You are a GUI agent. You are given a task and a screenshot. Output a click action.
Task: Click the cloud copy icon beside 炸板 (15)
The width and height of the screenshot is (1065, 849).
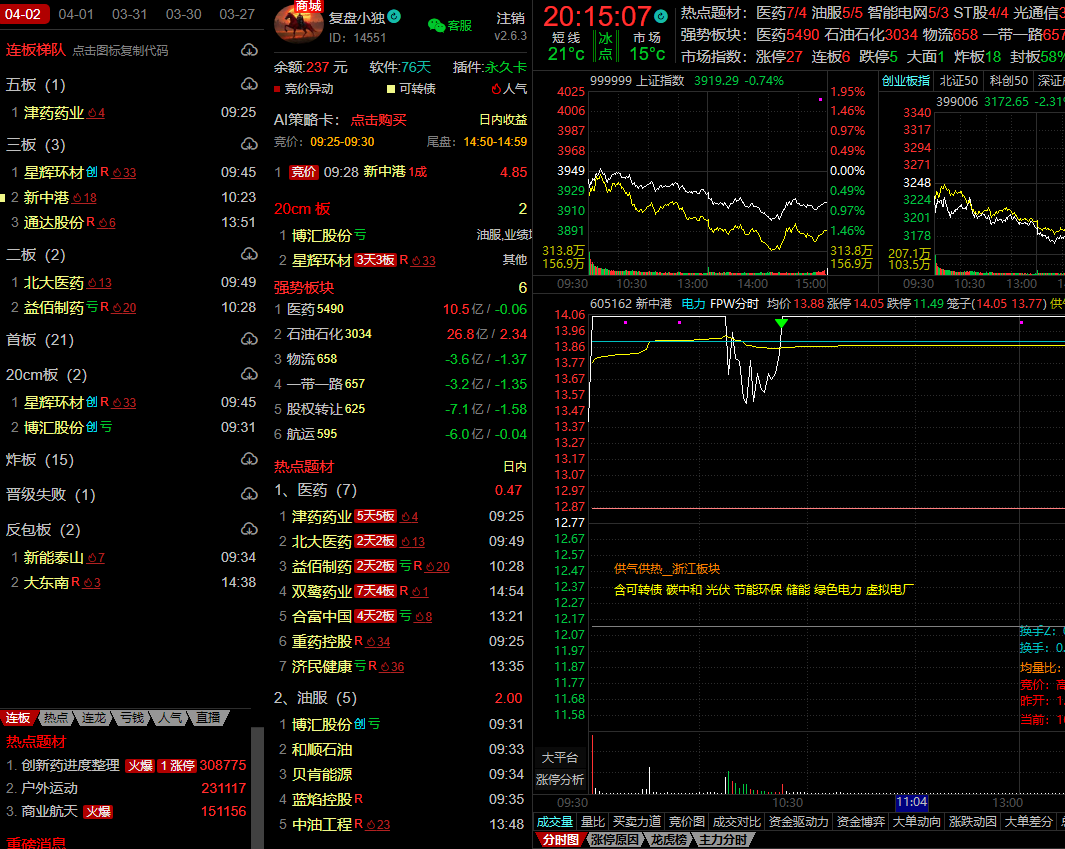coord(249,460)
